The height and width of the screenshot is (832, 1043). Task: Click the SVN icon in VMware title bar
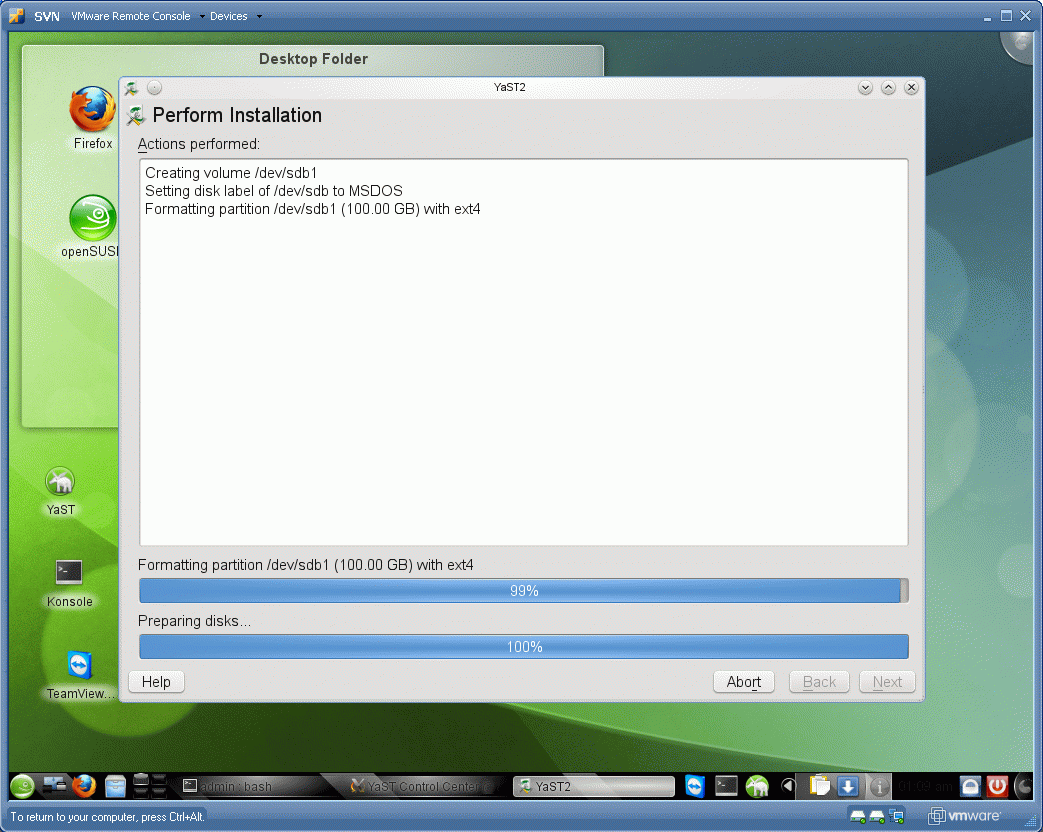(x=17, y=15)
